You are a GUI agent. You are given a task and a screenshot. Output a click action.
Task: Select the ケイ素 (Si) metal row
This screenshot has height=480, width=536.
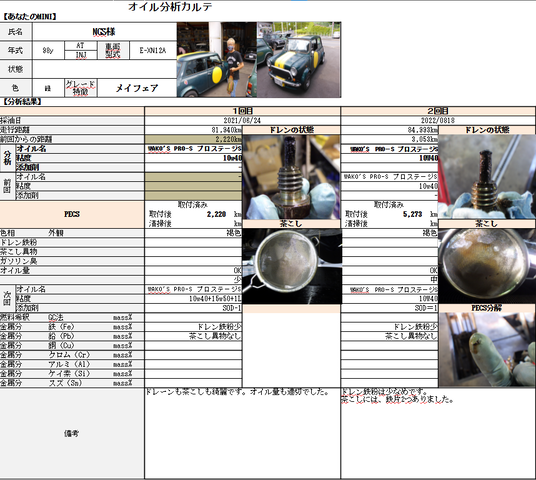[72, 374]
